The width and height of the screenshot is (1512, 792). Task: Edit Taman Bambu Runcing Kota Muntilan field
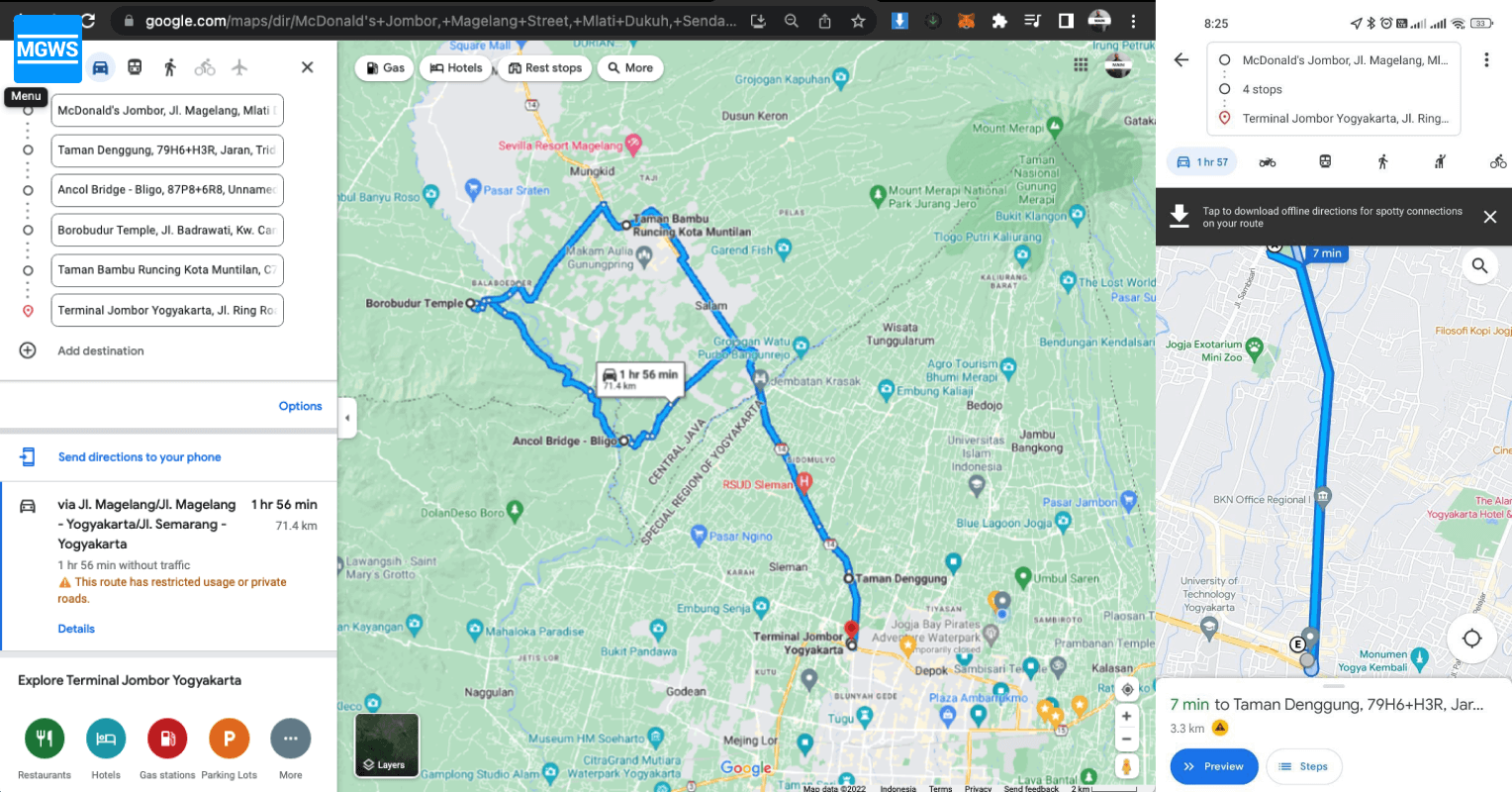167,269
